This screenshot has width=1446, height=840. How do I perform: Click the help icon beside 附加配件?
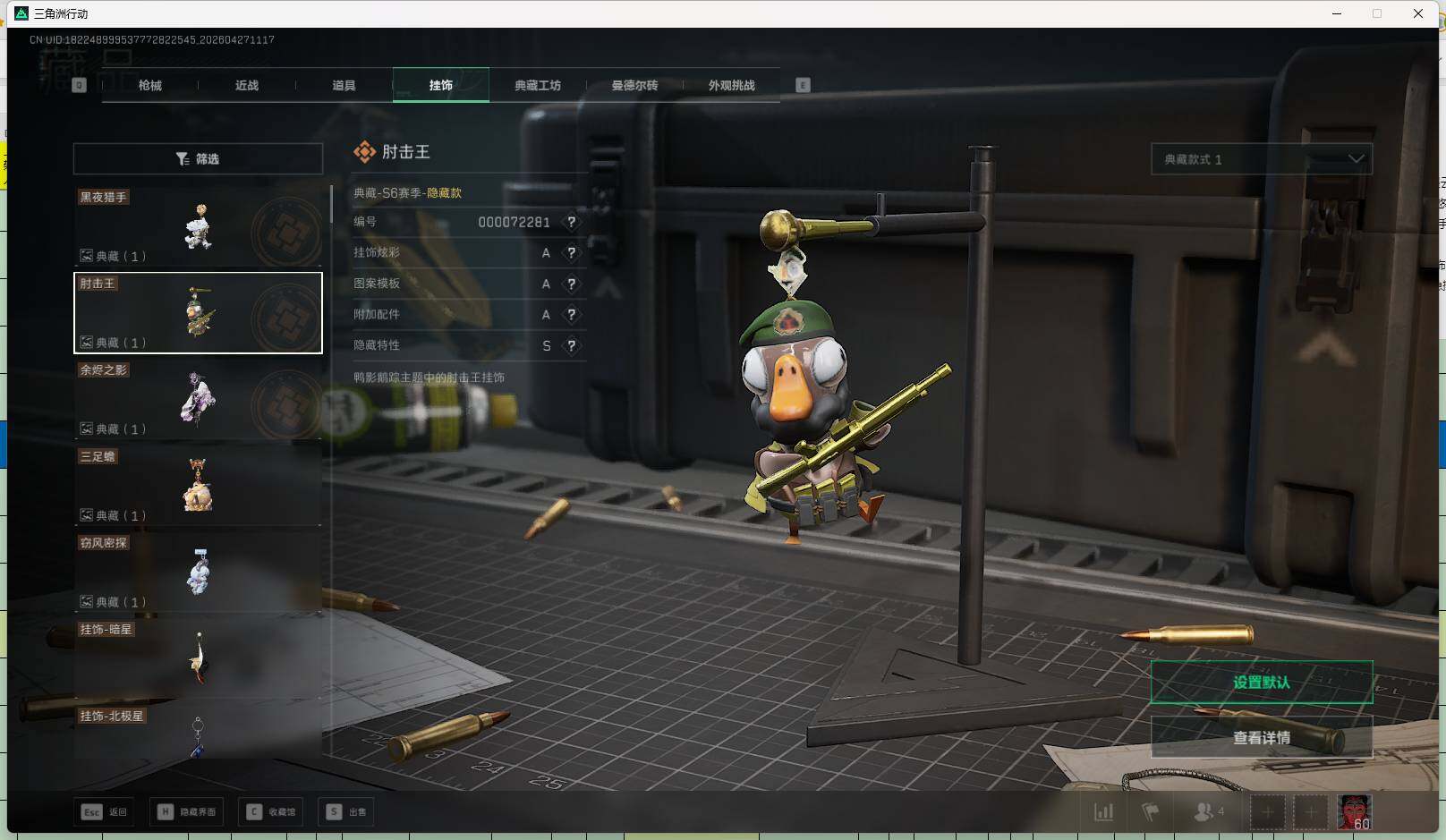[571, 315]
